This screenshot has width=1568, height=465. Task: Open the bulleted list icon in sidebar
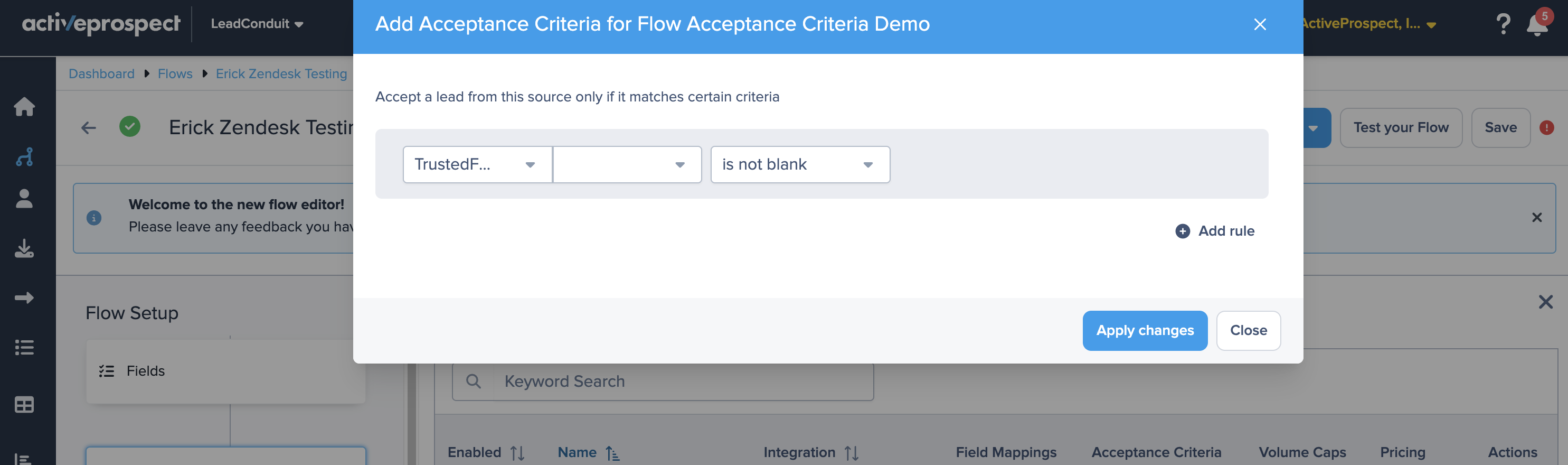(24, 347)
